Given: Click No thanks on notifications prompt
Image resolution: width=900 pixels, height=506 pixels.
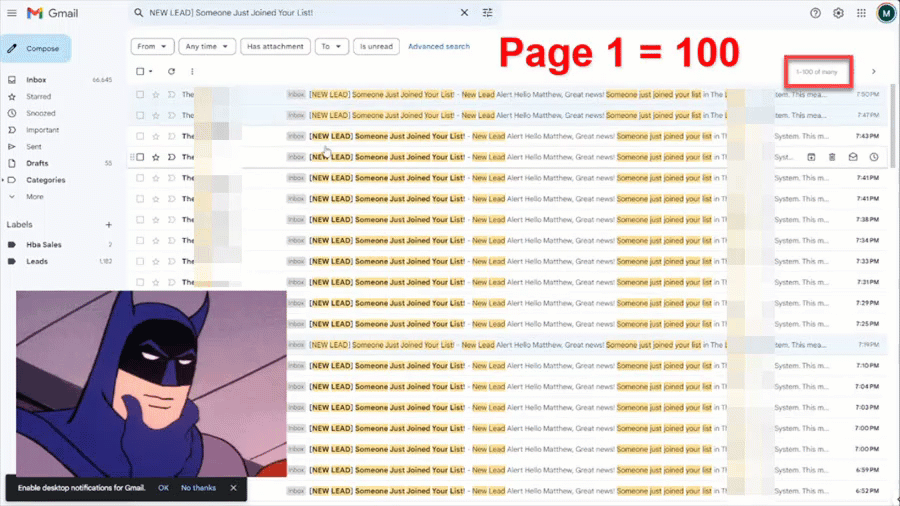Looking at the screenshot, I should (x=199, y=488).
